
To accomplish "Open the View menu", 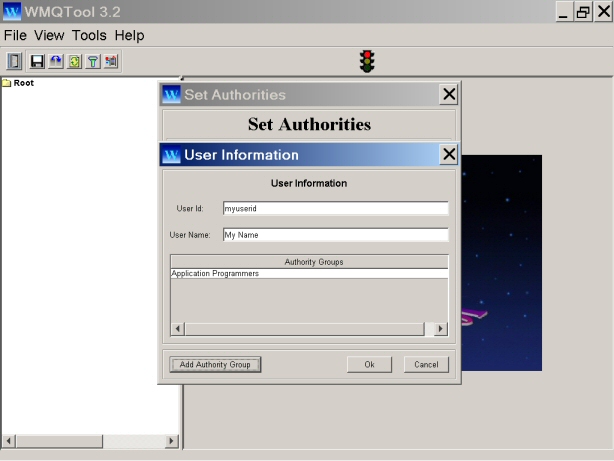I will [x=49, y=35].
